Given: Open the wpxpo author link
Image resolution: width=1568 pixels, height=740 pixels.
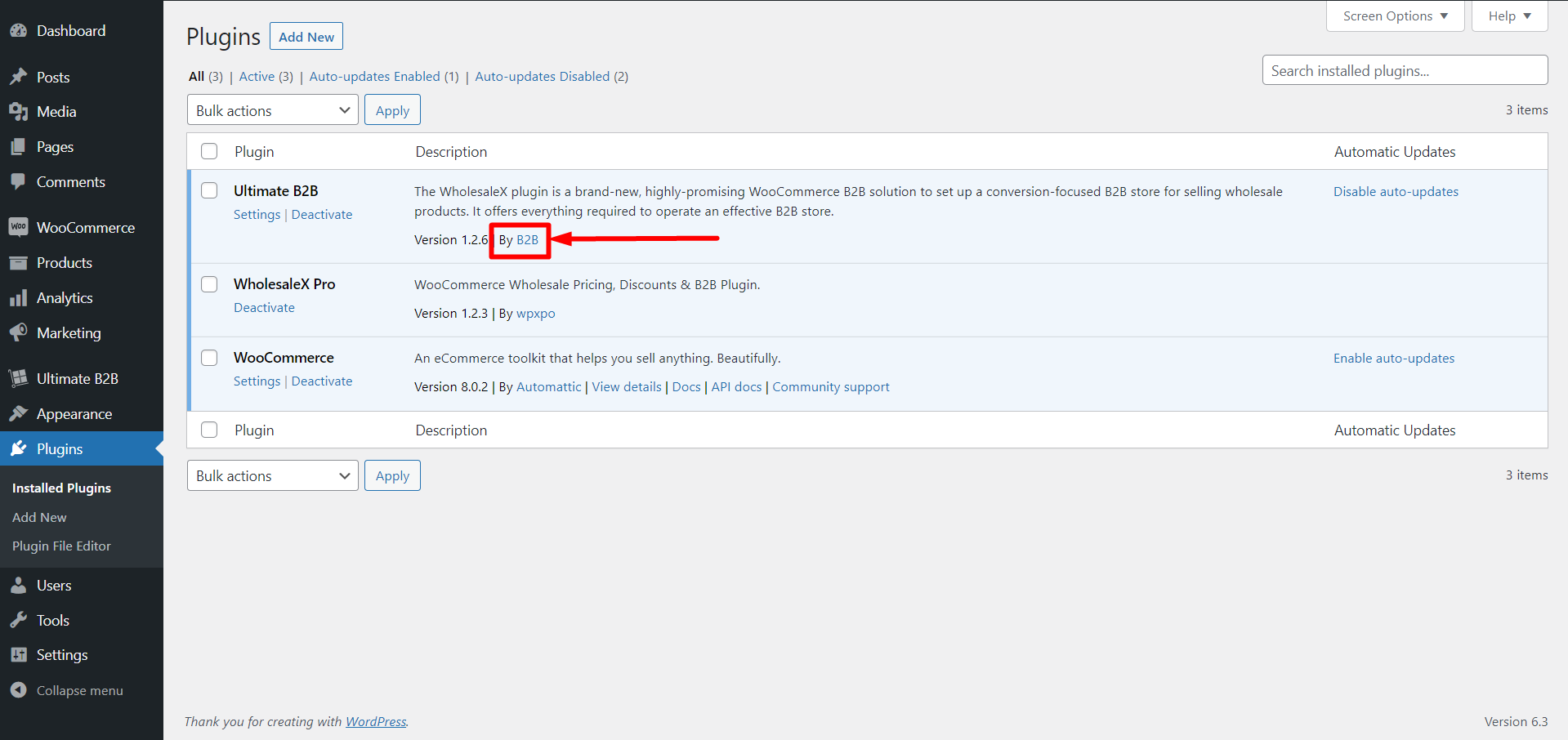Looking at the screenshot, I should click(535, 314).
